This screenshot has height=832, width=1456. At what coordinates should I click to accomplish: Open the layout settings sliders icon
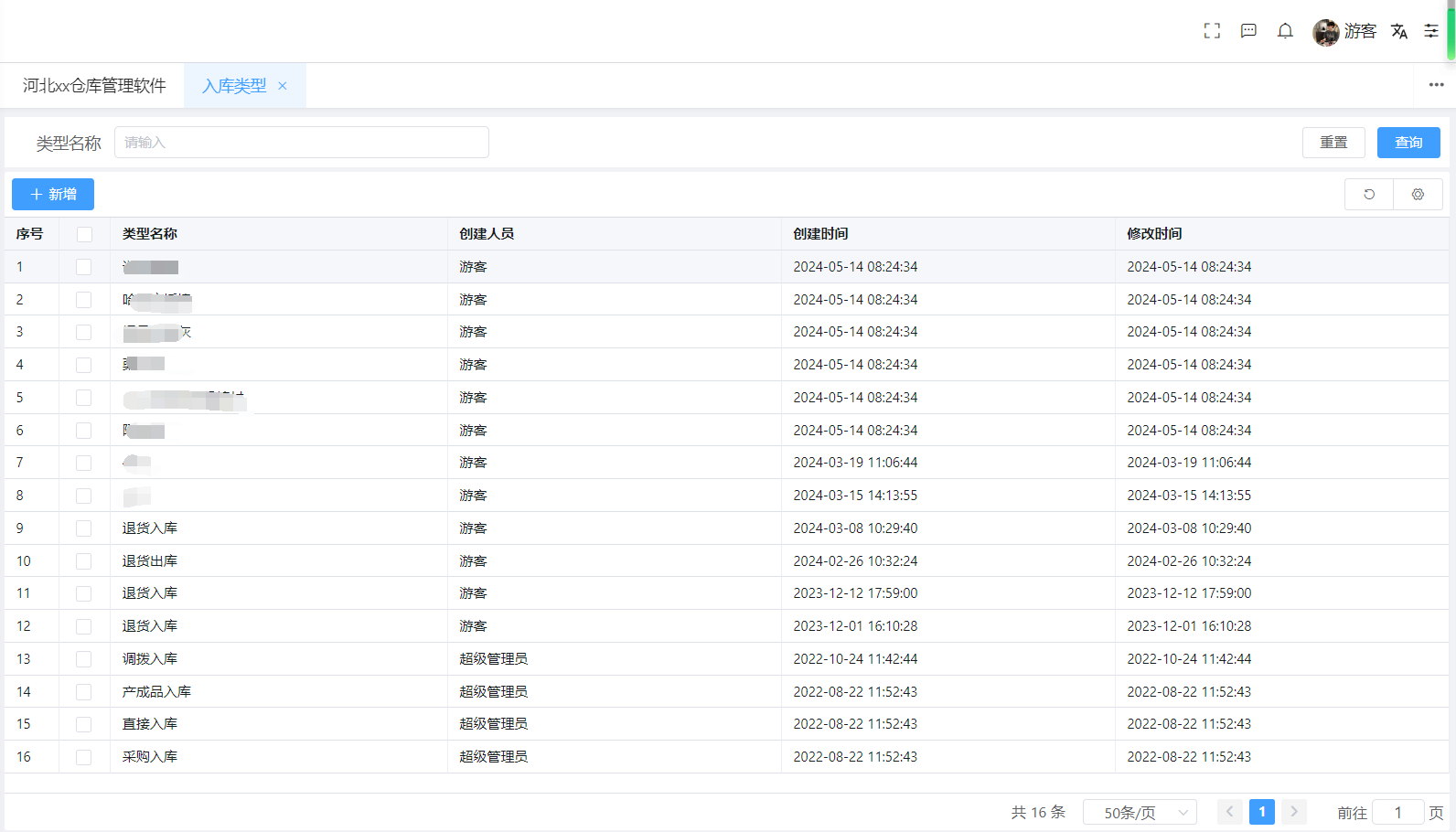tap(1431, 31)
